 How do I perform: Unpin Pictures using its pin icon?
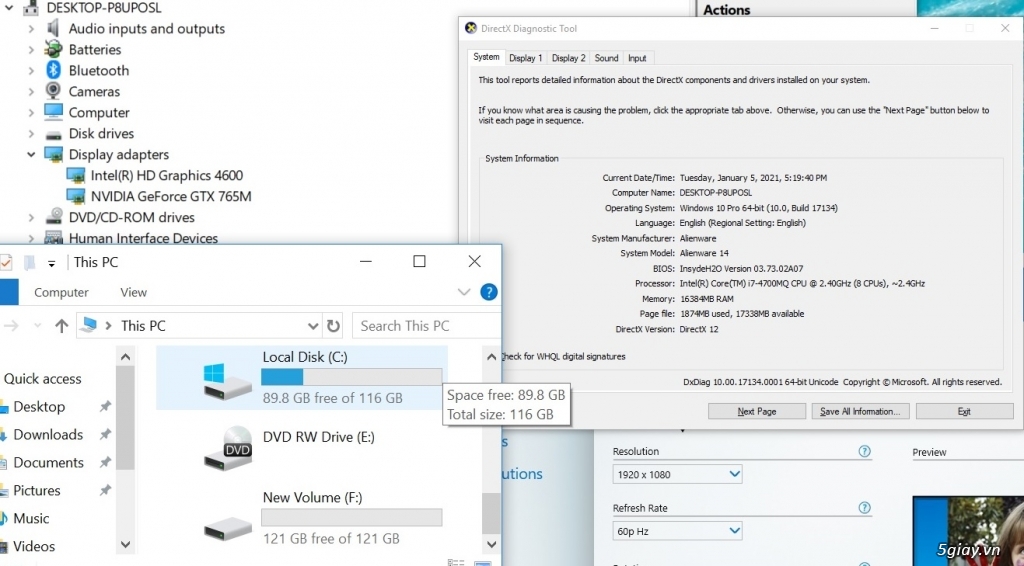pos(105,491)
